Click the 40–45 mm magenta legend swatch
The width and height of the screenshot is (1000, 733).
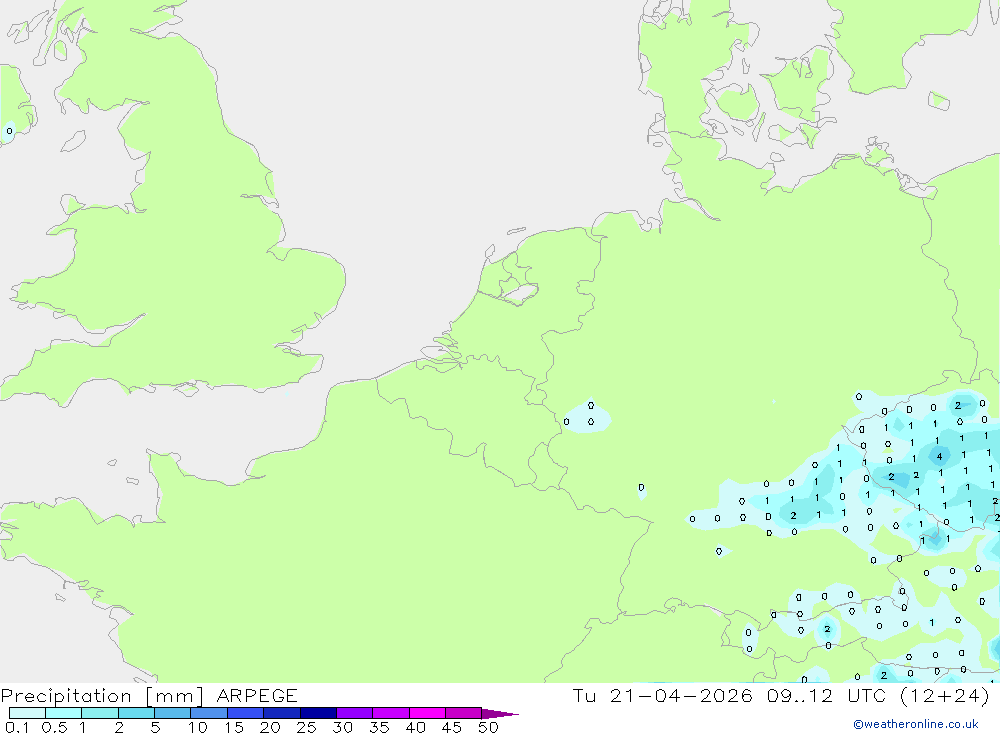[x=427, y=713]
